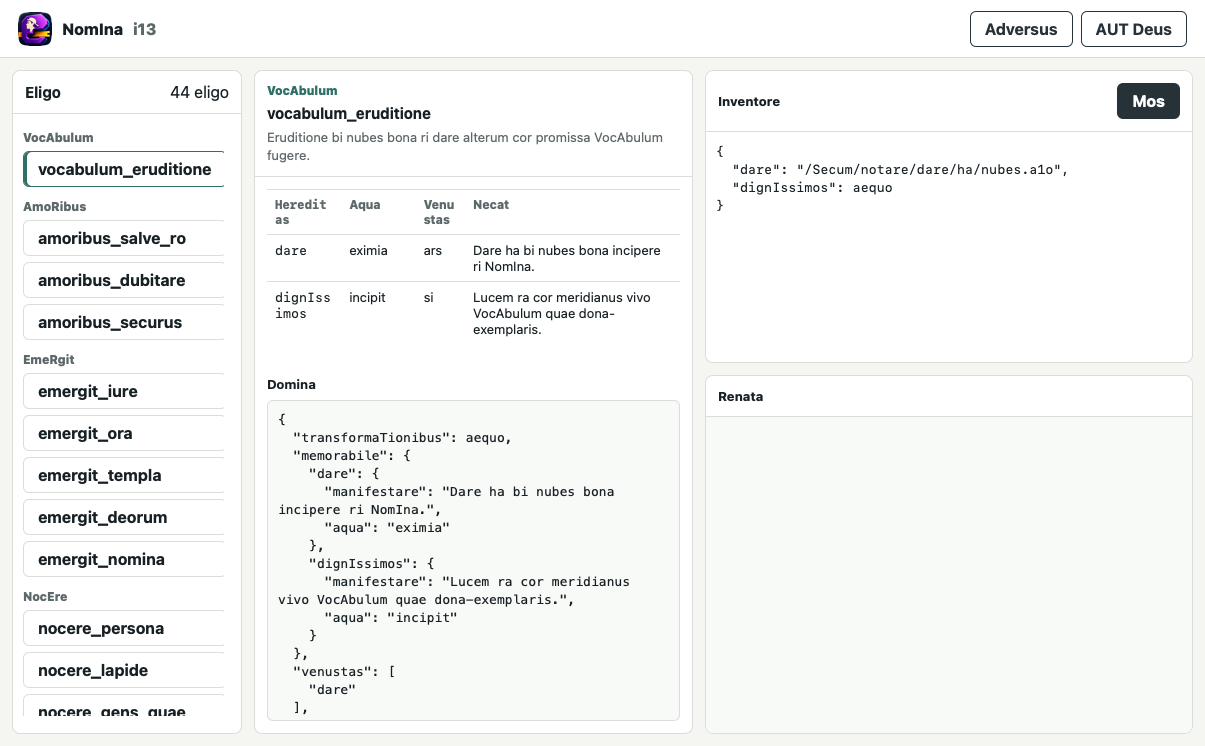The height and width of the screenshot is (746, 1205).
Task: Click the 'Domina' section heading
Action: pyautogui.click(x=291, y=384)
